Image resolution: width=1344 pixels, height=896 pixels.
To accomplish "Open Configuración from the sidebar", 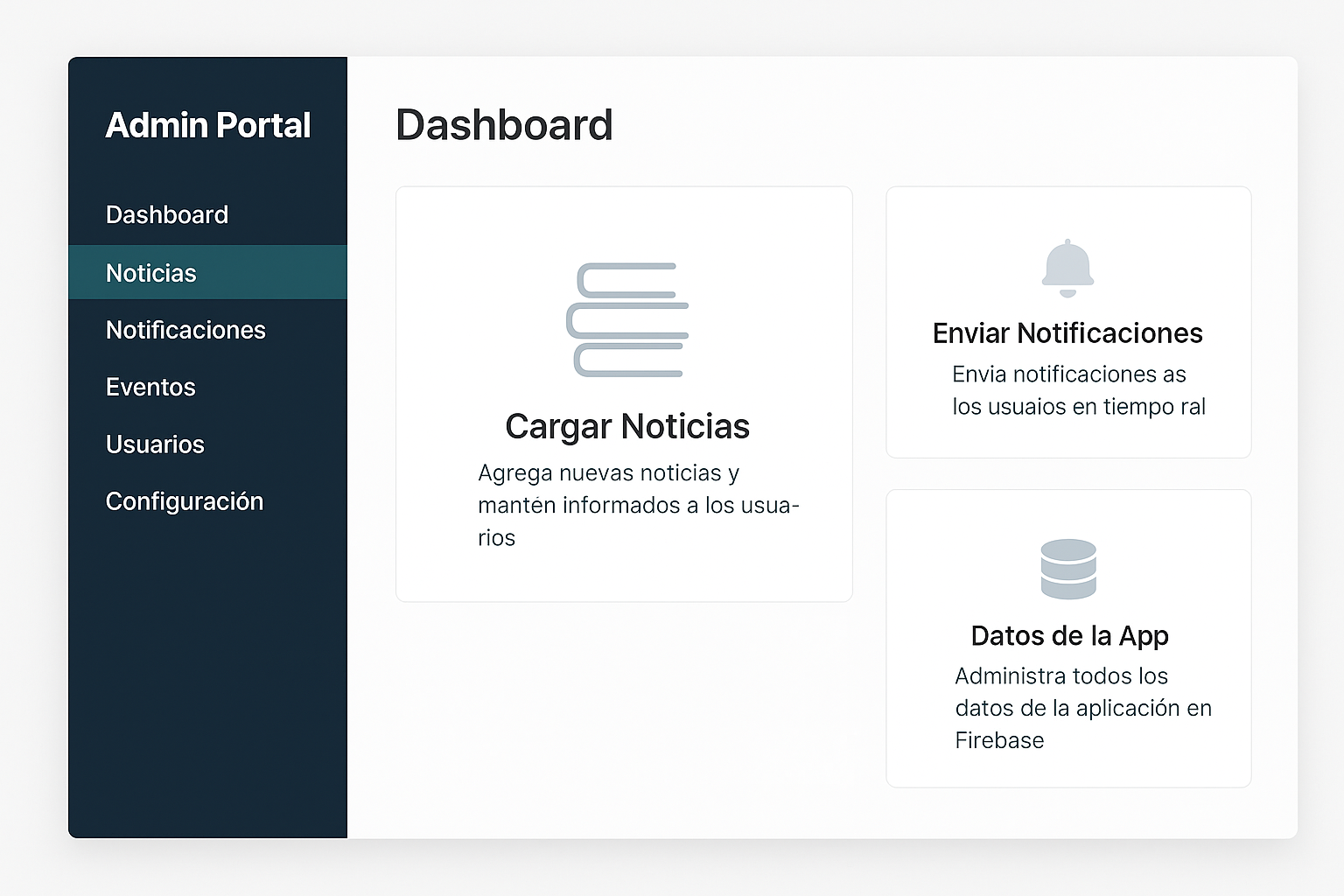I will pos(185,501).
